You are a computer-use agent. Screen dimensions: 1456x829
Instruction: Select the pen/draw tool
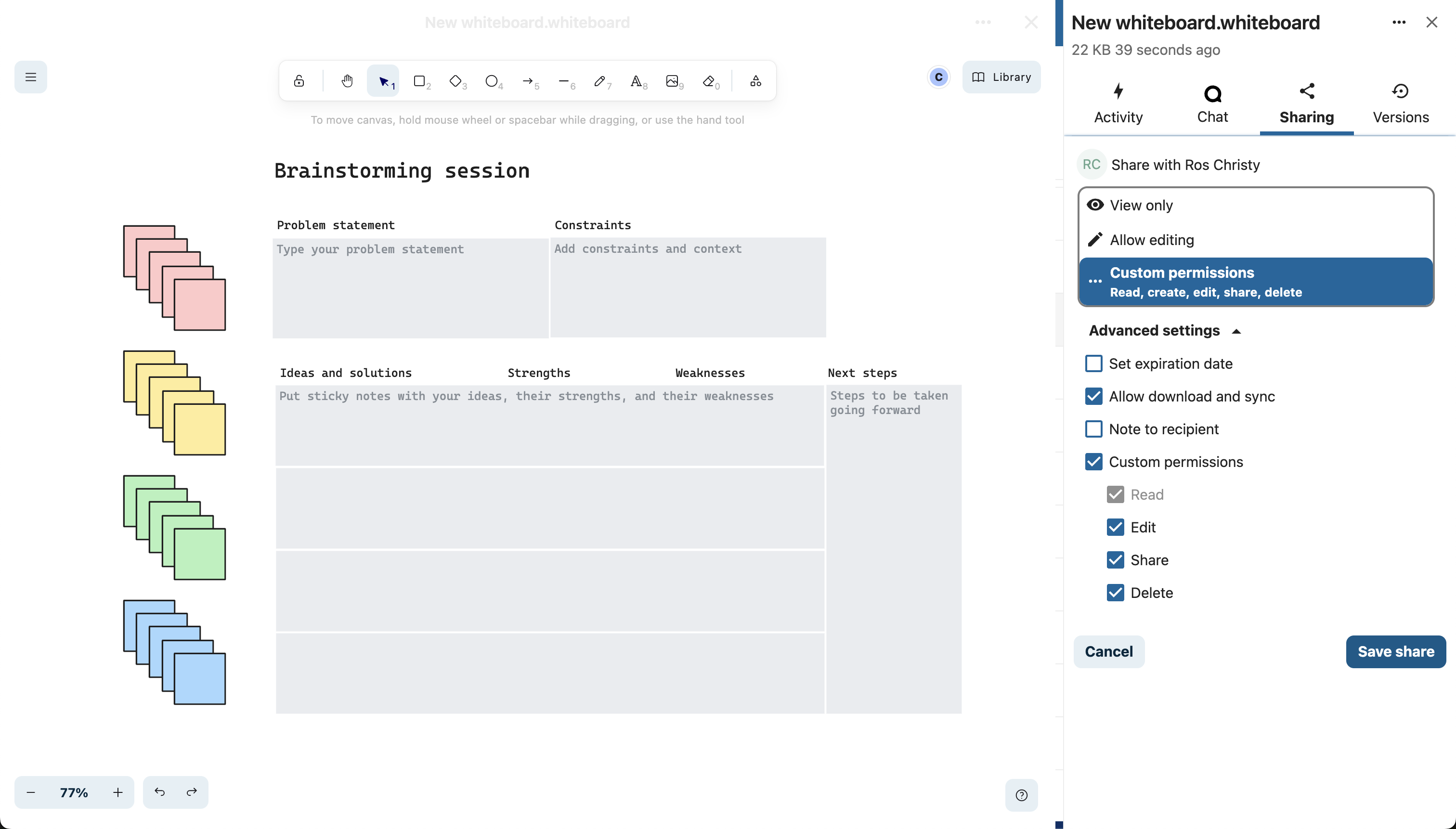click(x=599, y=81)
